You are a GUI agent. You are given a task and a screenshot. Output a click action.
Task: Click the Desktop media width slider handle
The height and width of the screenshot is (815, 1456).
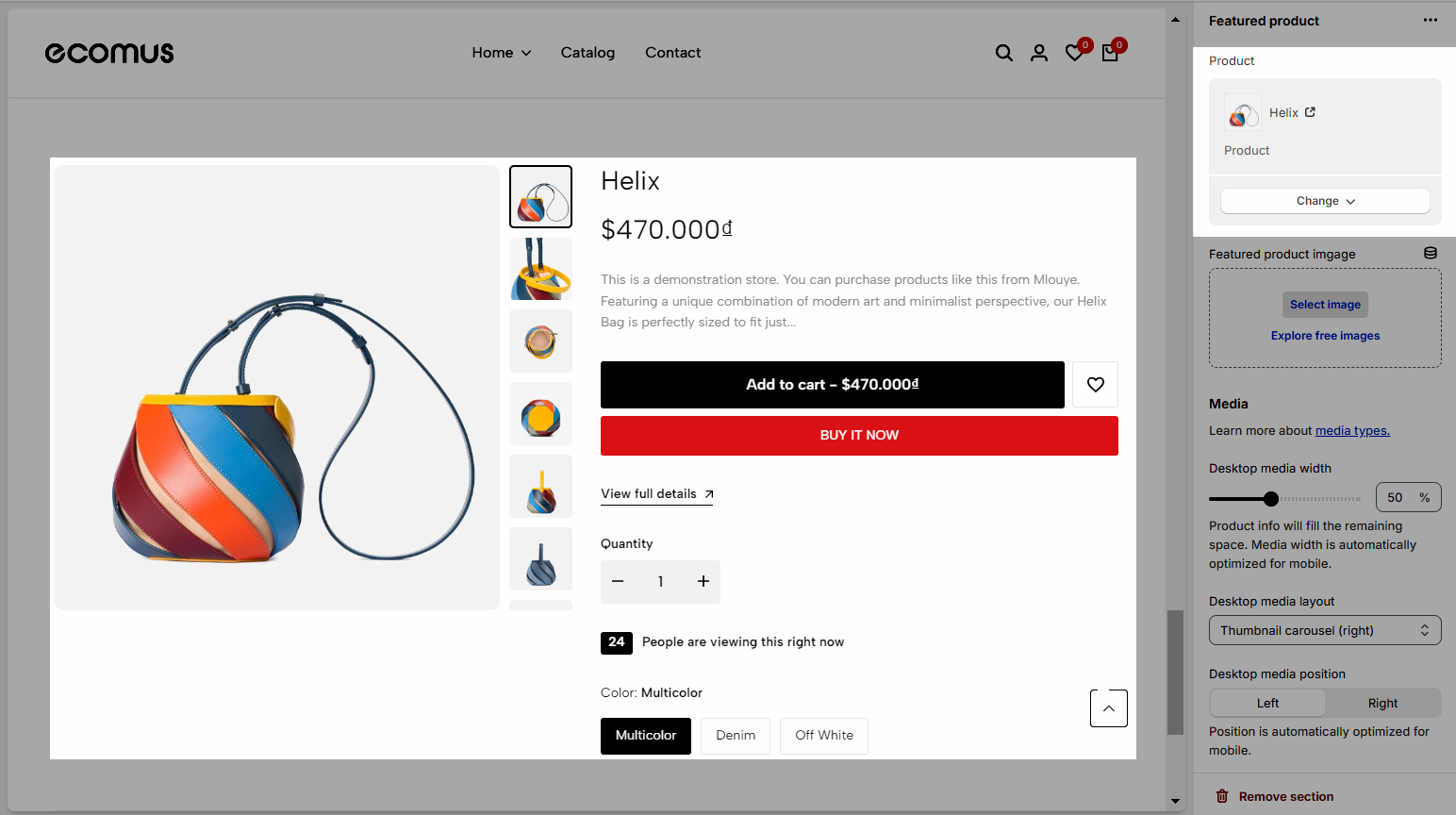coord(1271,498)
